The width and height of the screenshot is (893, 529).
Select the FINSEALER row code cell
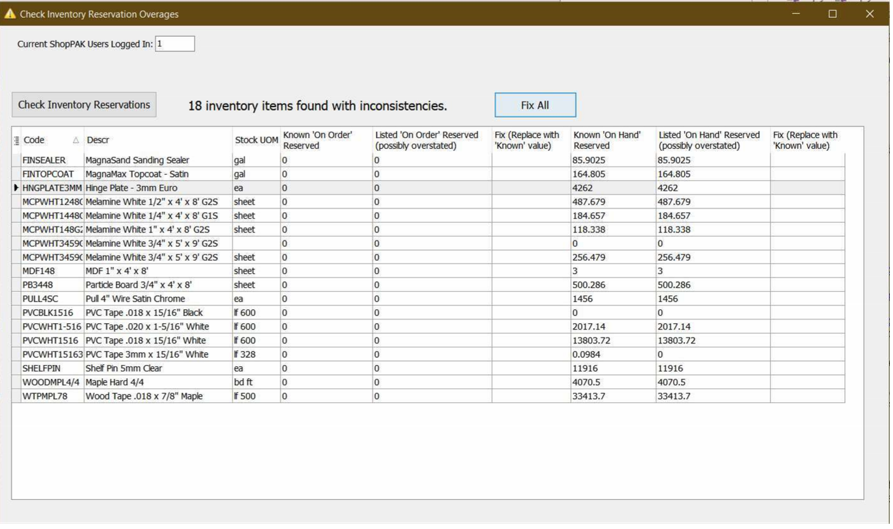pos(50,160)
